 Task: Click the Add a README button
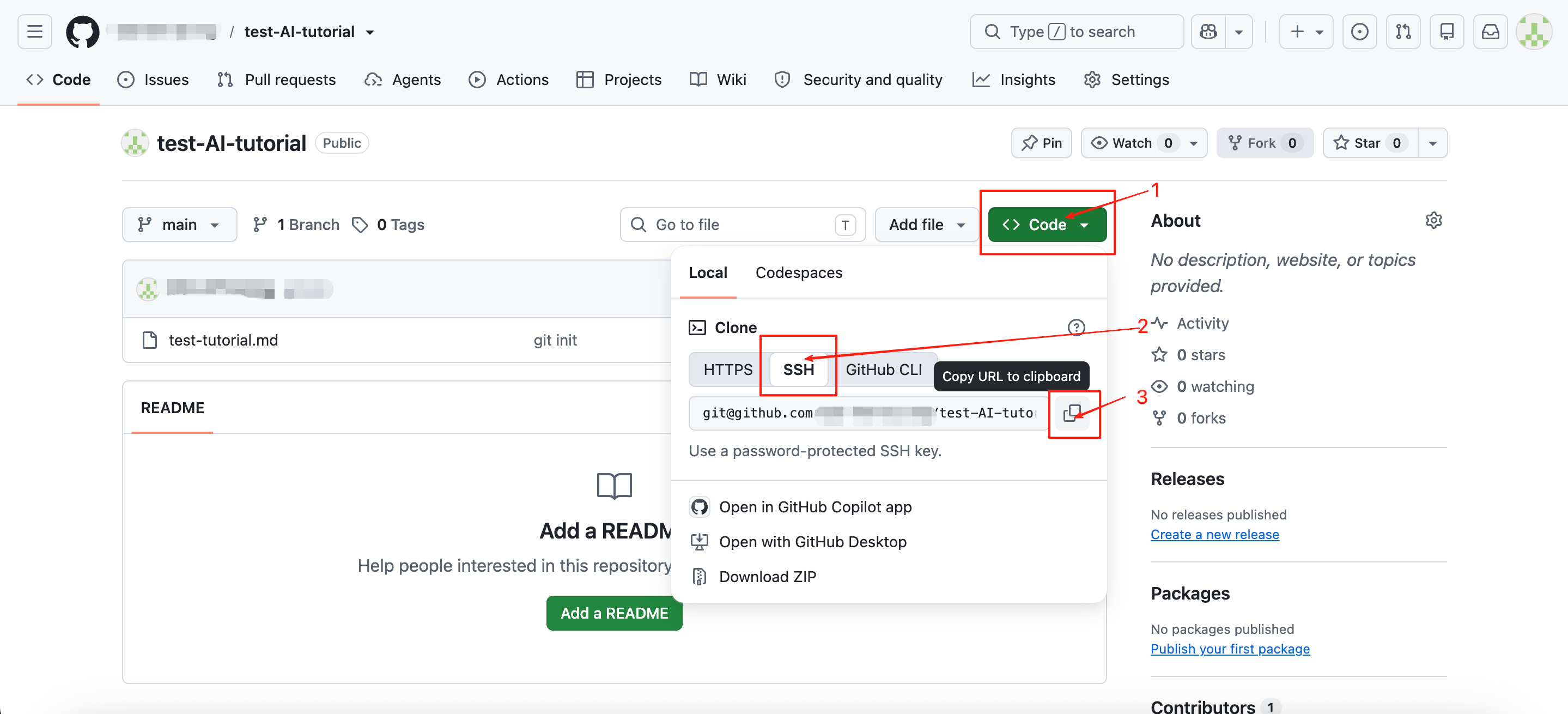[x=614, y=613]
